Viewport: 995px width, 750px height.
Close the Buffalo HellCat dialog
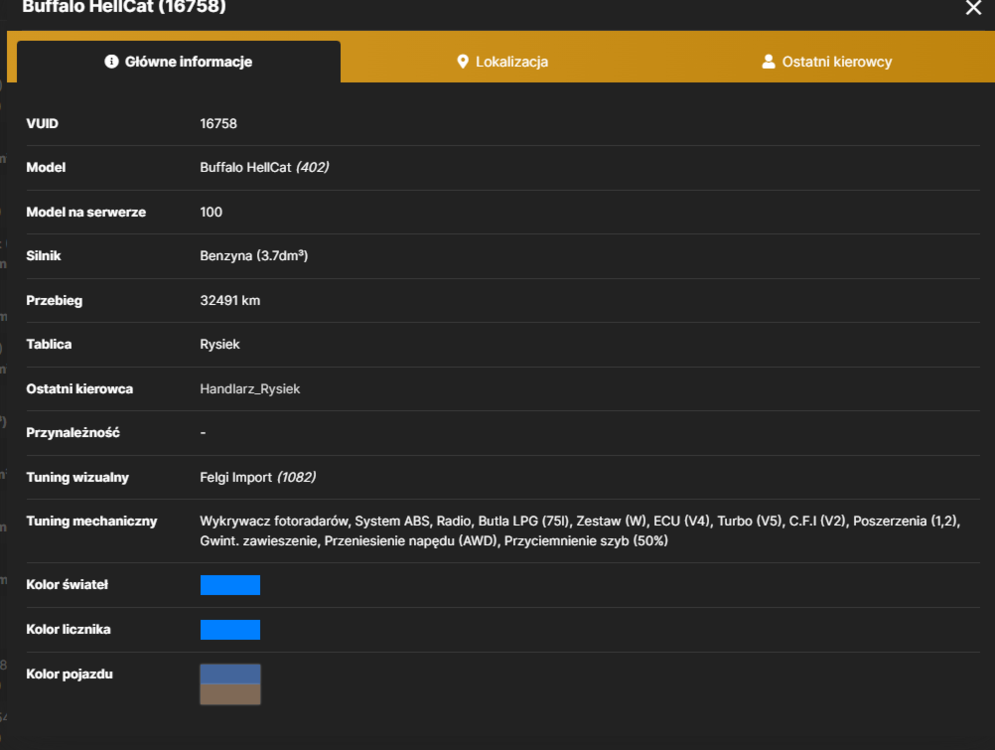point(973,8)
